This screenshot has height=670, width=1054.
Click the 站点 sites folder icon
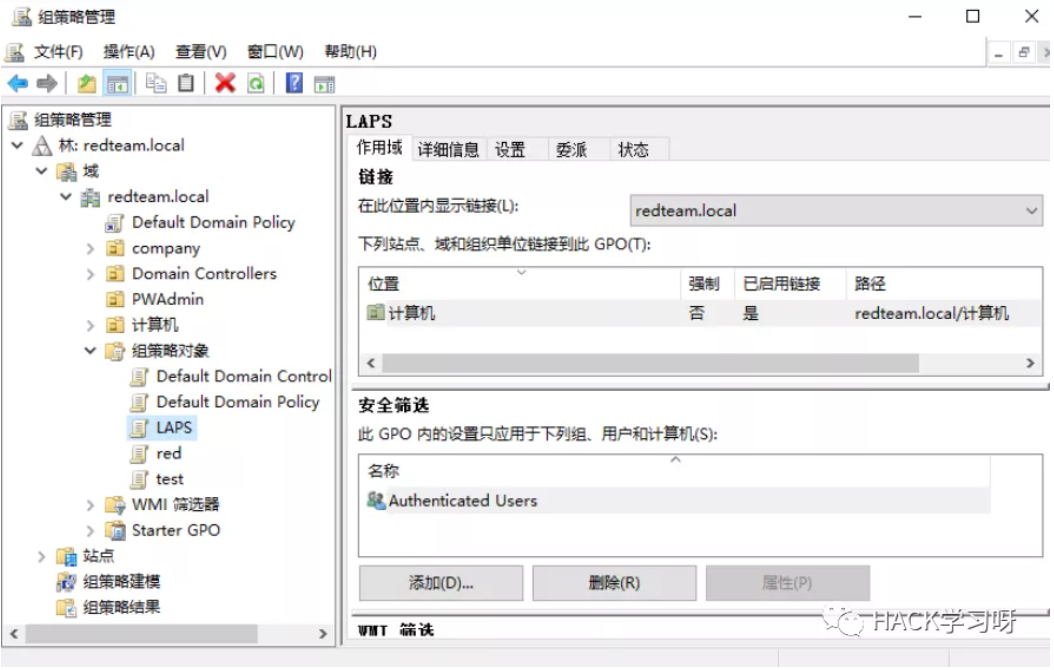pos(67,556)
